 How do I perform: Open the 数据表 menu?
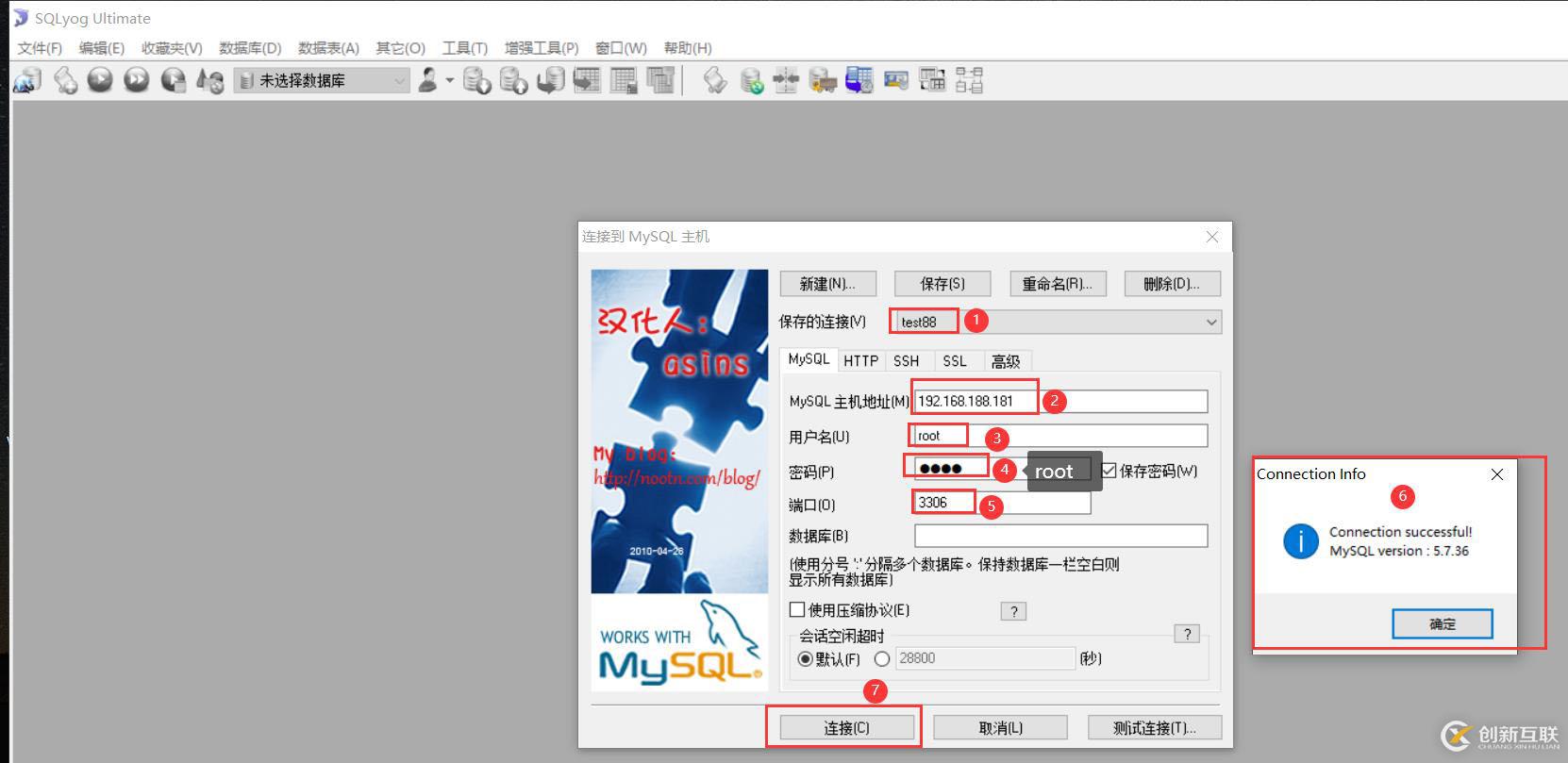pos(328,48)
